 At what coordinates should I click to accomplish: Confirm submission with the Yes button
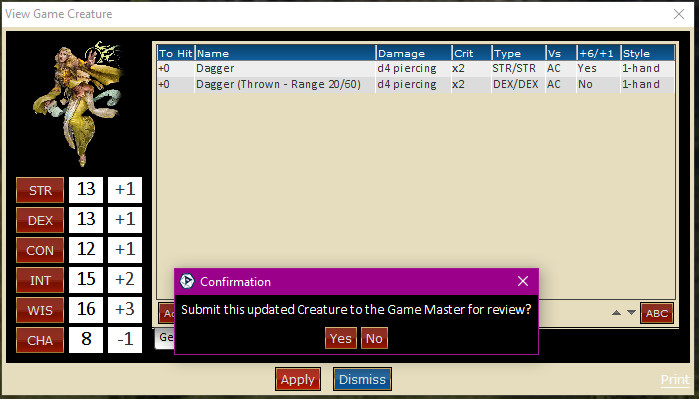click(341, 338)
